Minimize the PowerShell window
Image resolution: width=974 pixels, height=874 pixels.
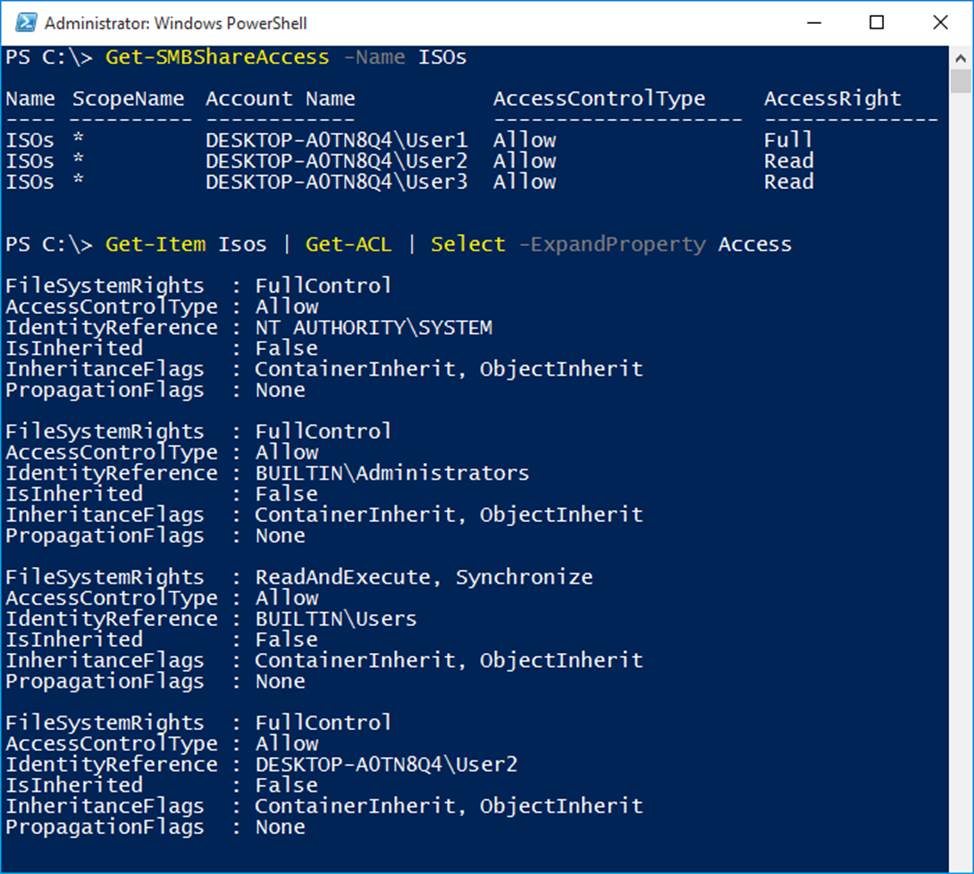(813, 22)
